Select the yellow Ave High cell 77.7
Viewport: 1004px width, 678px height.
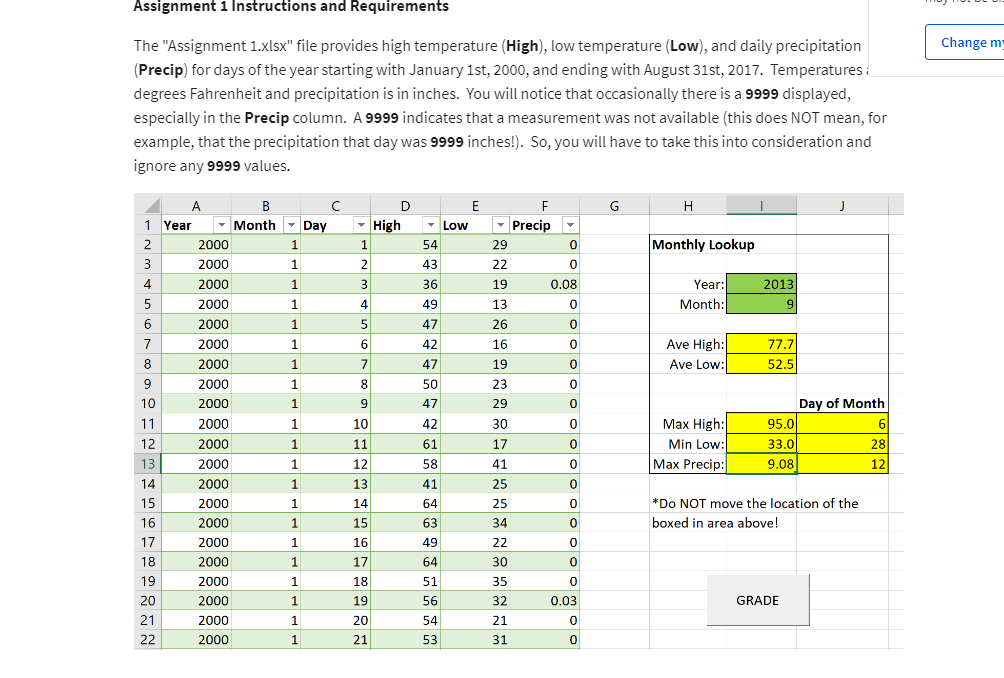tap(761, 343)
